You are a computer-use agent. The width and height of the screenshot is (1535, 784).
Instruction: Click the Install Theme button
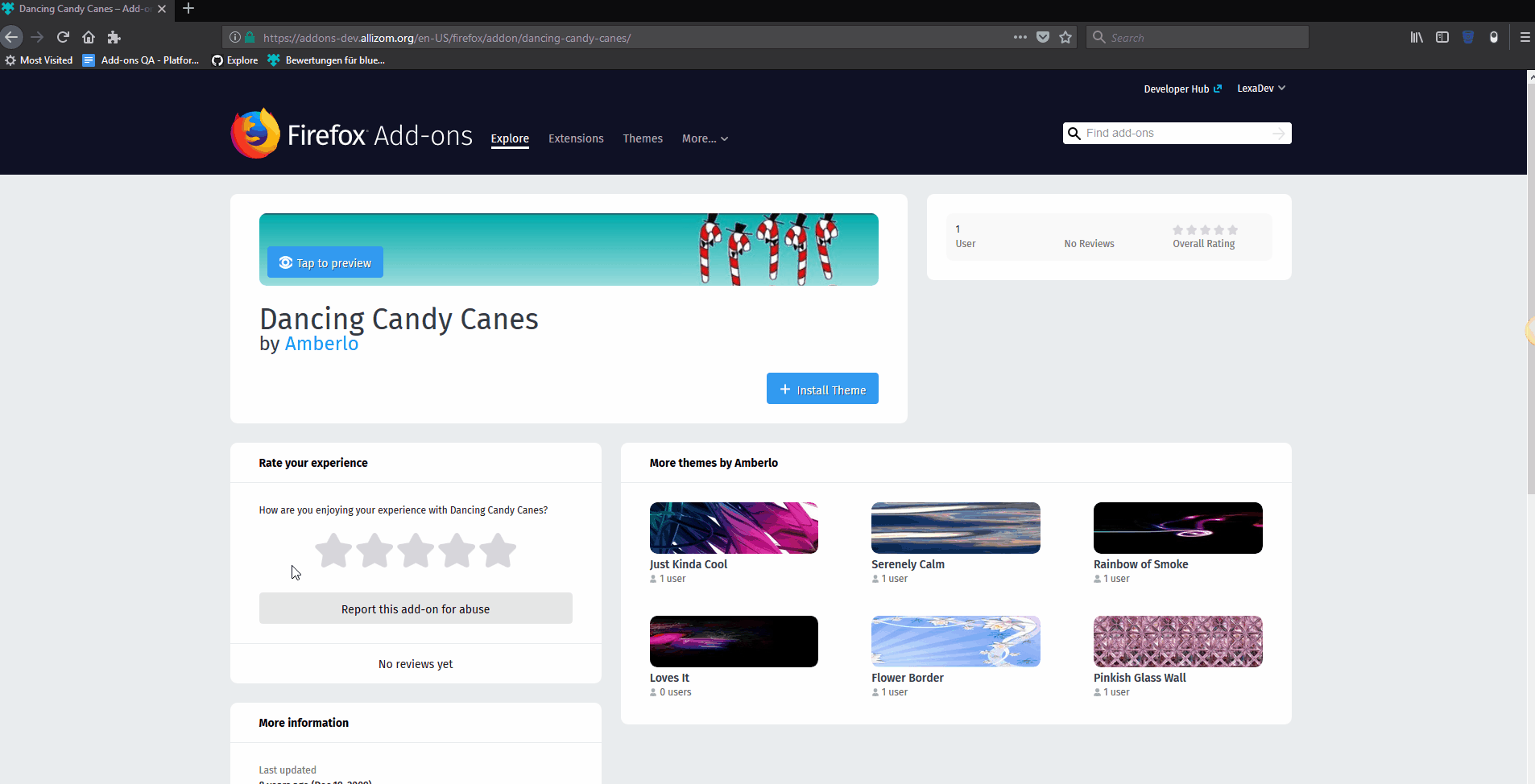coord(822,389)
